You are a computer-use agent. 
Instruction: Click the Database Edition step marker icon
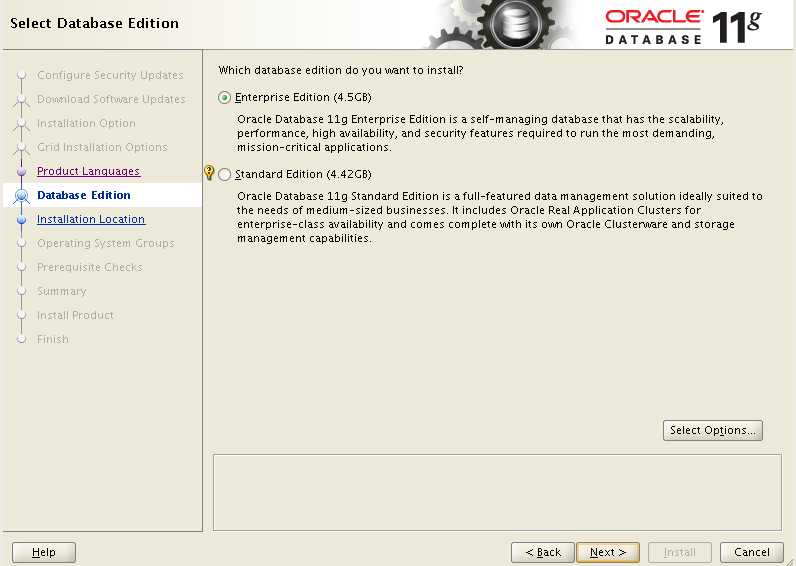click(x=21, y=195)
